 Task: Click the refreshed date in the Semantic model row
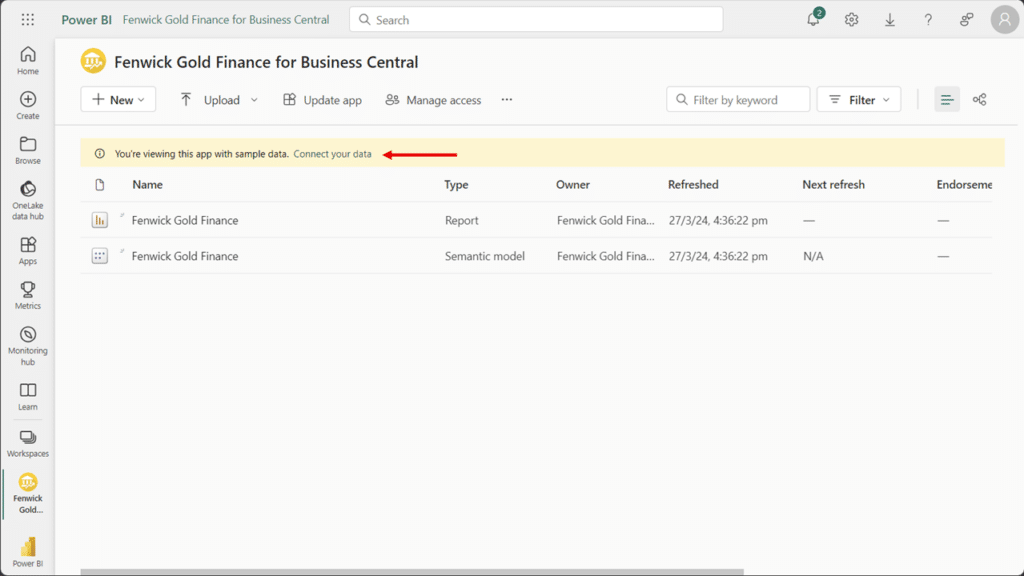(718, 256)
